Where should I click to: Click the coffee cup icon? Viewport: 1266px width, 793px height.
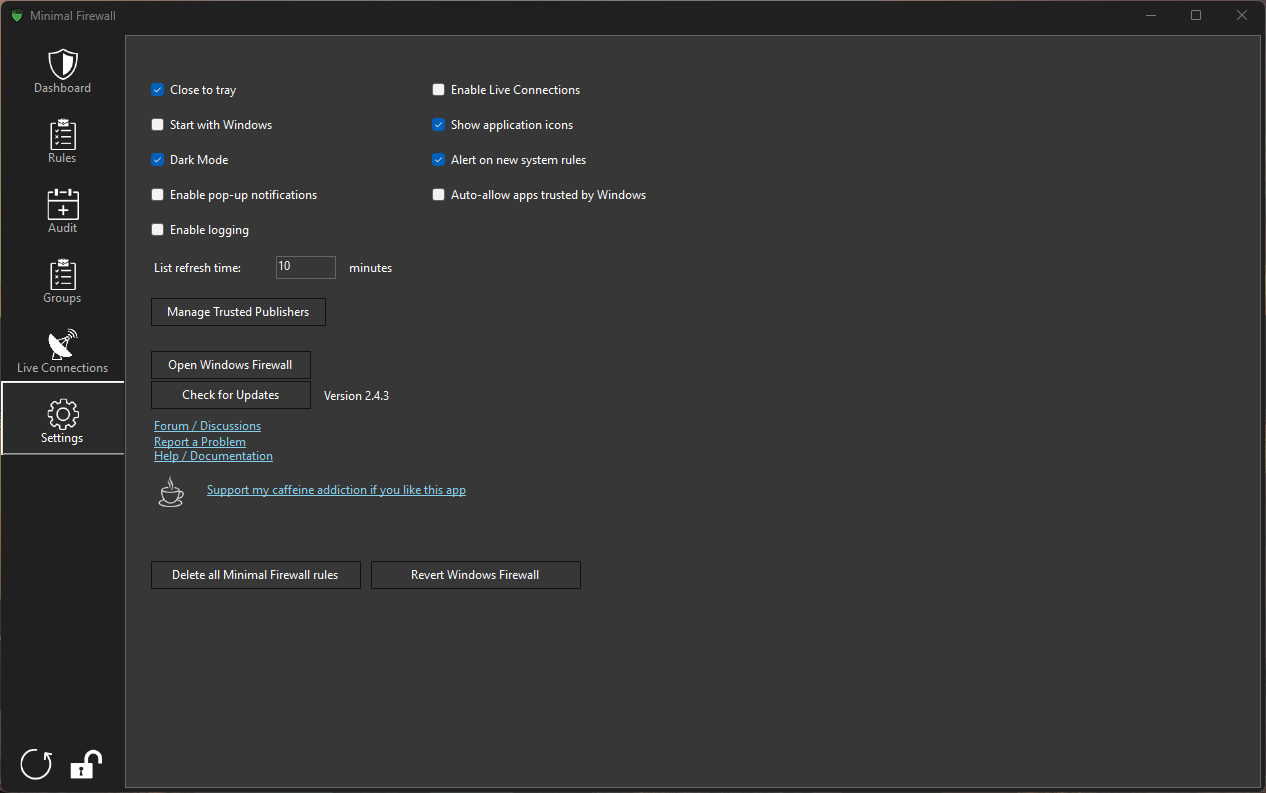[x=171, y=492]
